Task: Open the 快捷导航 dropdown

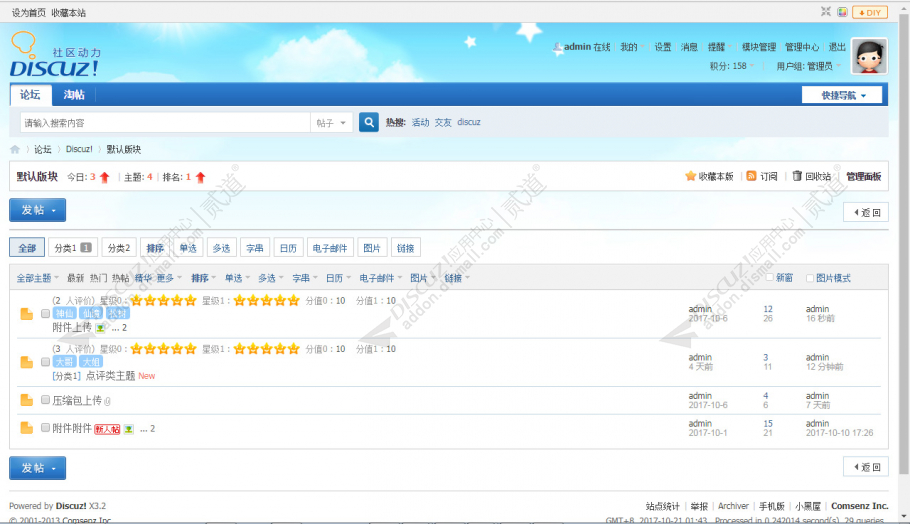Action: click(842, 95)
